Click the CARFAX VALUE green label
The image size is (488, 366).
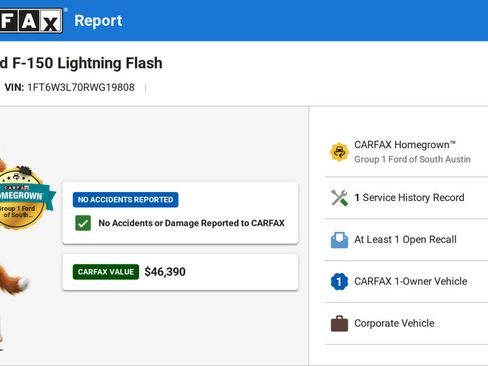(x=106, y=272)
